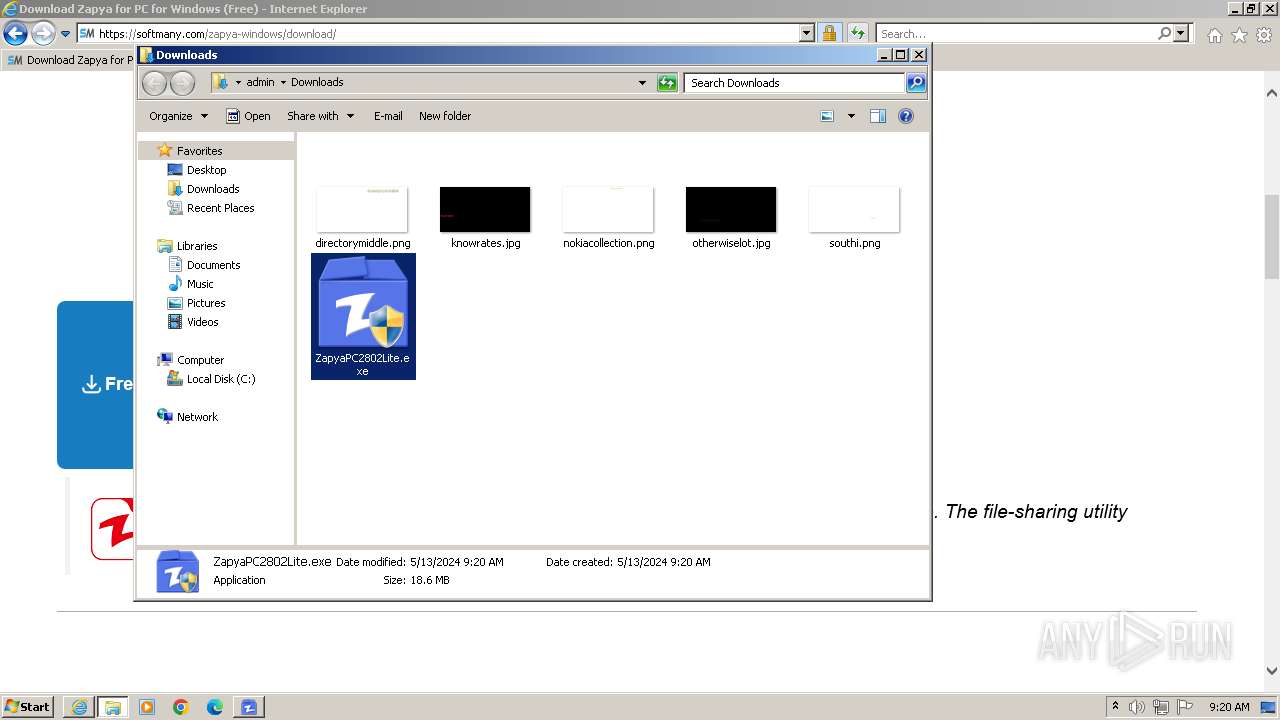
Task: Click admin in the breadcrumb path
Action: 260,83
